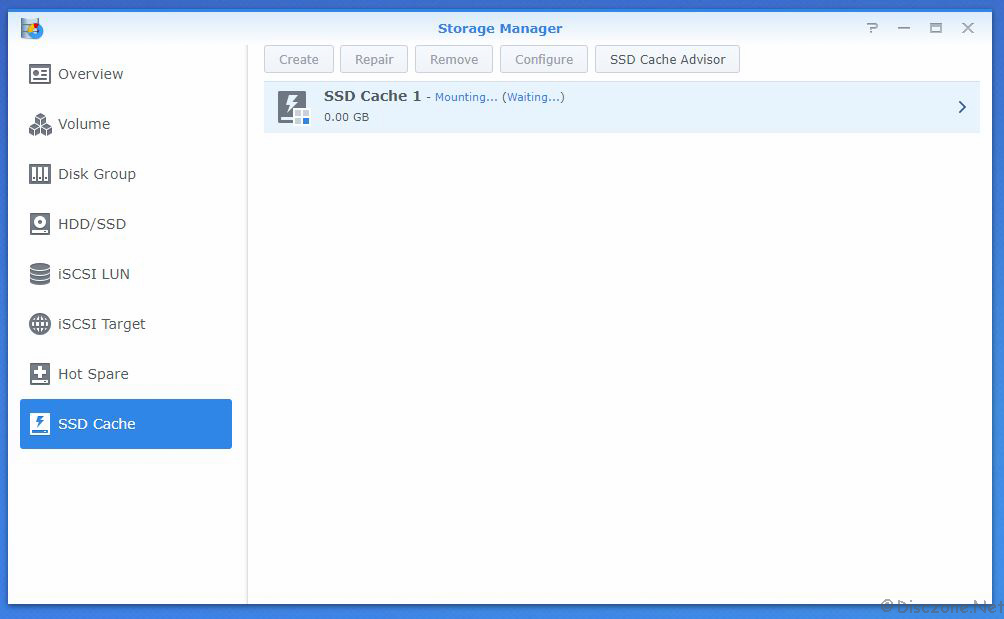The height and width of the screenshot is (619, 1004).
Task: Open the HDD/SSD page
Action: tap(126, 224)
